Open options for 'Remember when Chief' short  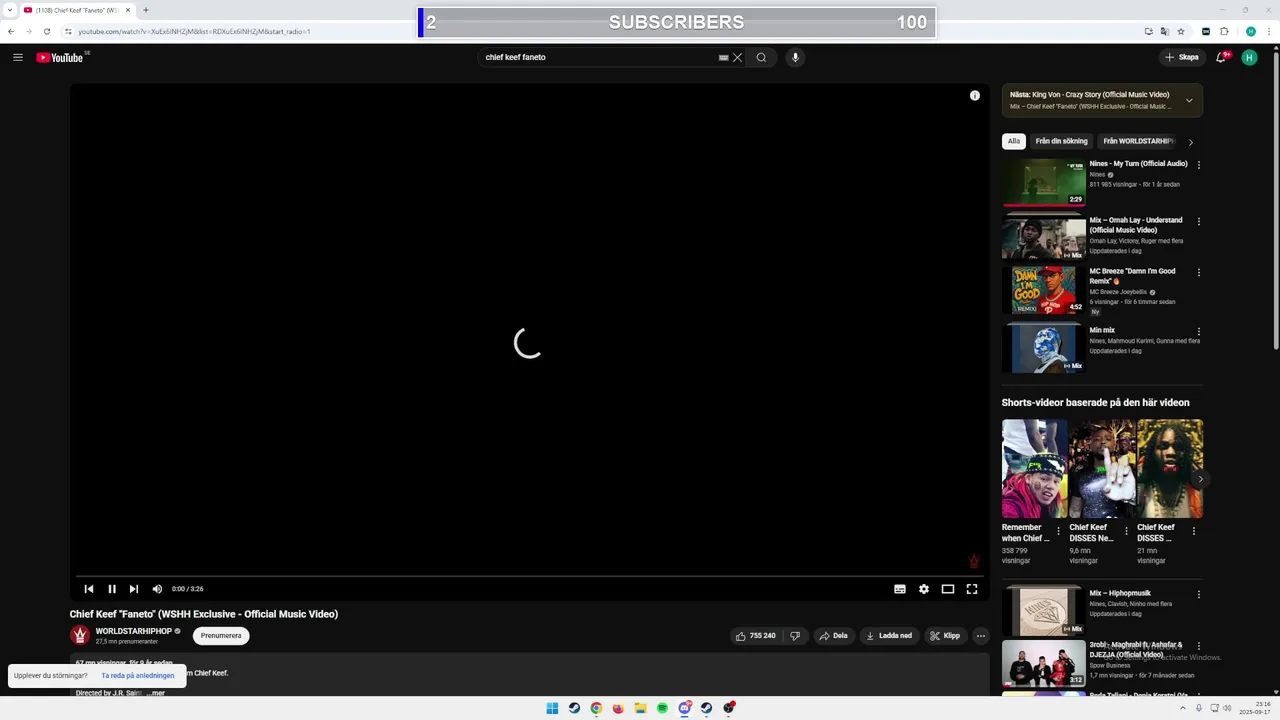1059,531
